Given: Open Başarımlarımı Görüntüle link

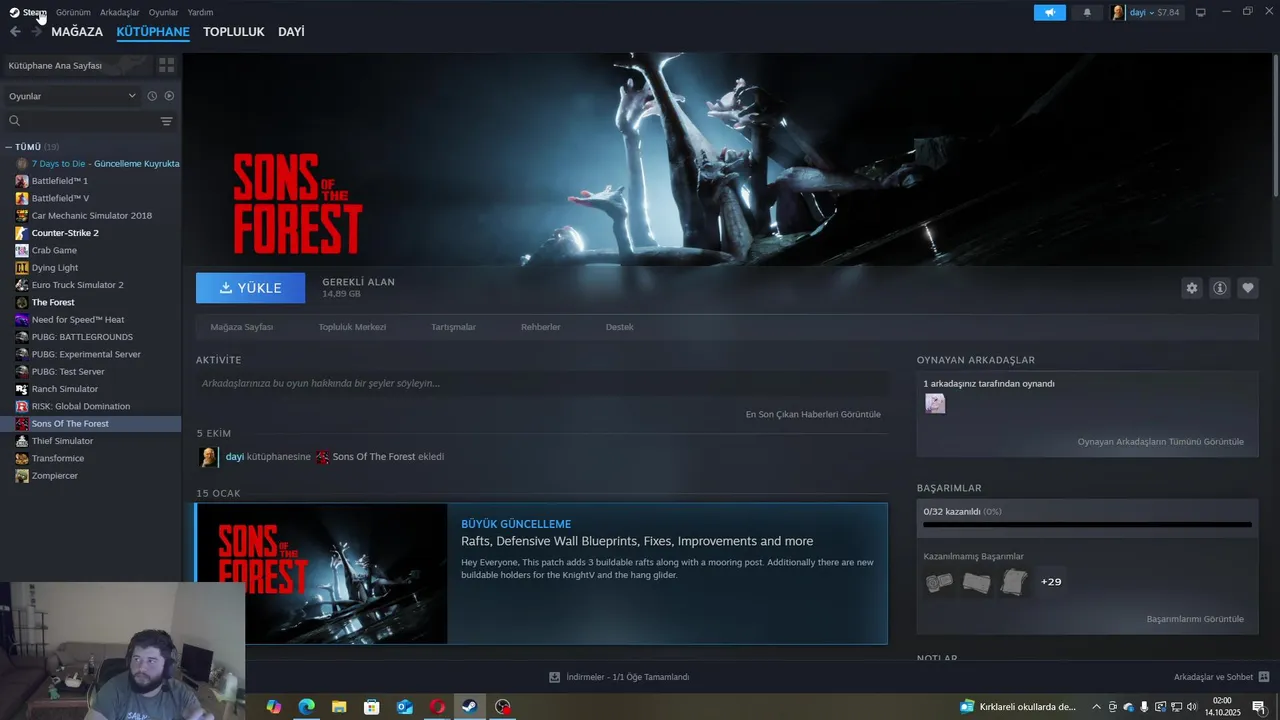Looking at the screenshot, I should (1195, 619).
